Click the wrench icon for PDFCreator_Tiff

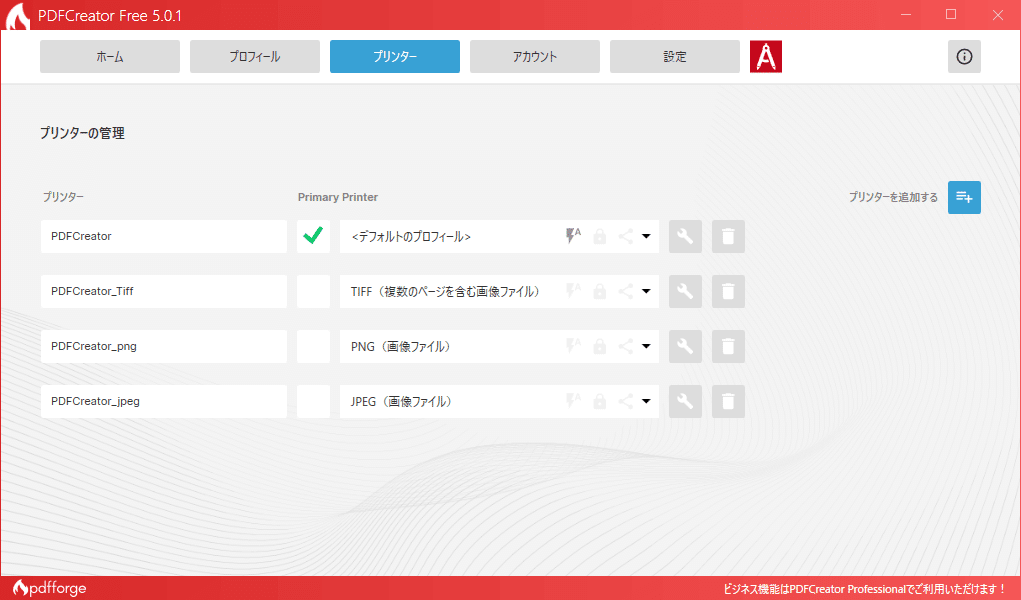[x=685, y=291]
